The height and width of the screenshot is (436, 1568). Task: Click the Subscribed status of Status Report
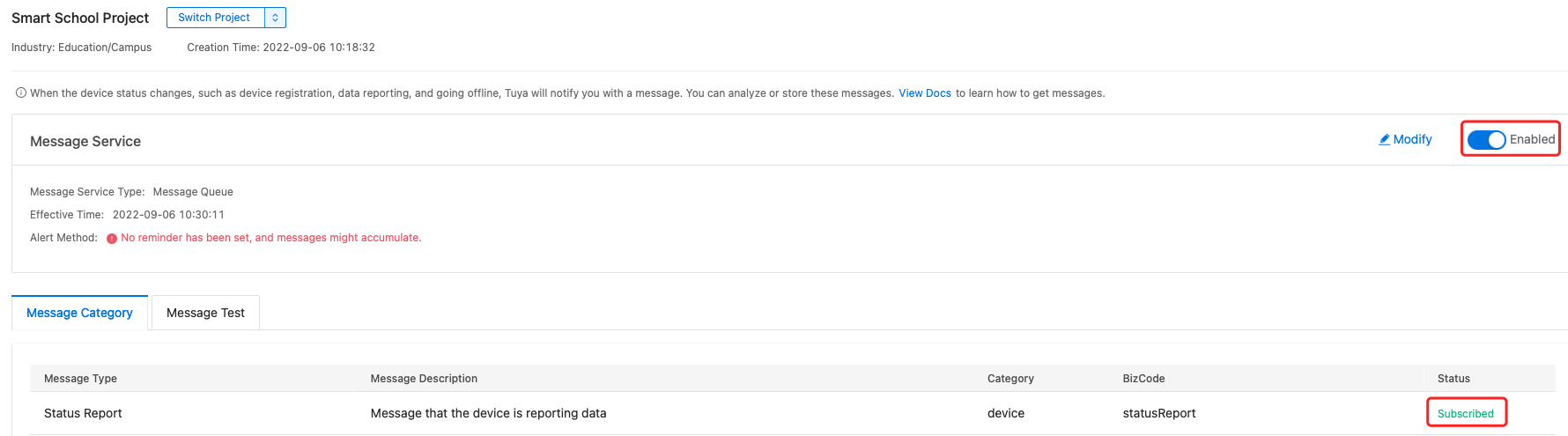pyautogui.click(x=1466, y=413)
